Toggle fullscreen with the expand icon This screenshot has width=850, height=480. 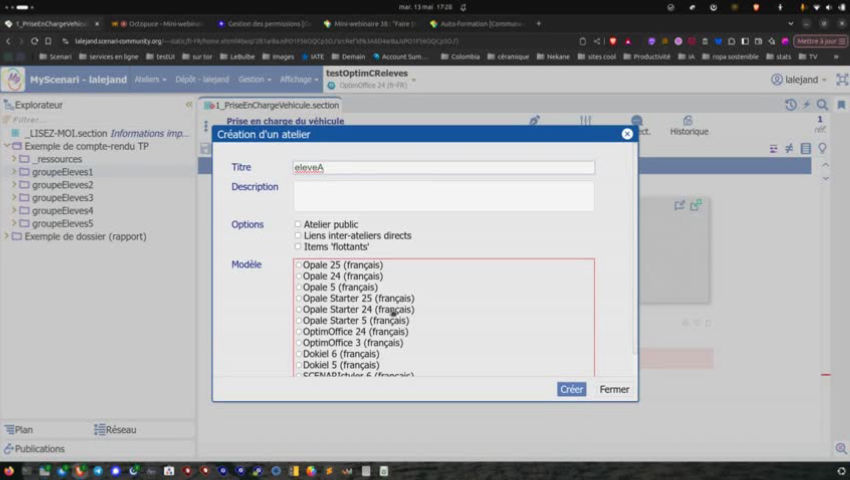coord(842,79)
